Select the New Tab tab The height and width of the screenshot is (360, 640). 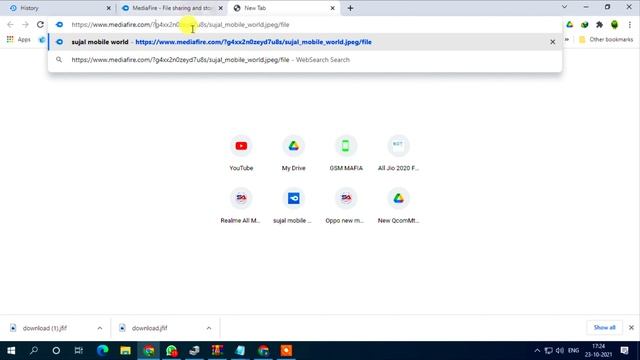point(284,8)
